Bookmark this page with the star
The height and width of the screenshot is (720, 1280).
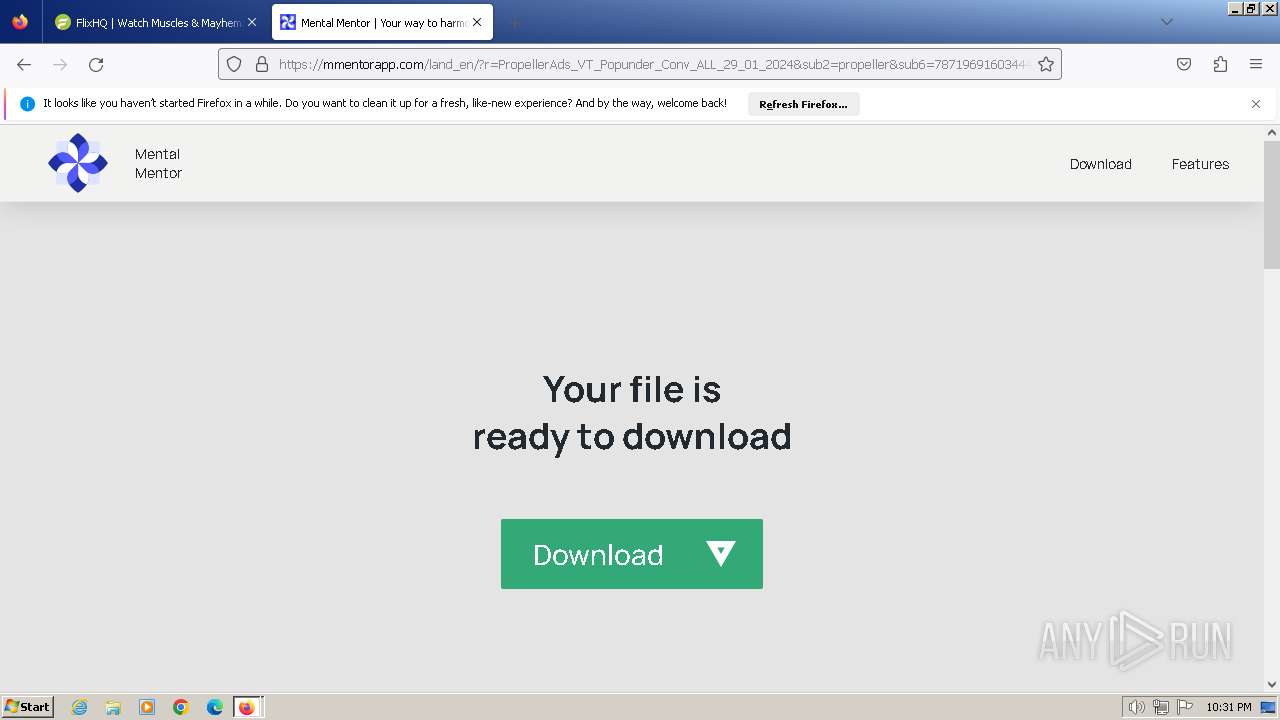pyautogui.click(x=1046, y=64)
